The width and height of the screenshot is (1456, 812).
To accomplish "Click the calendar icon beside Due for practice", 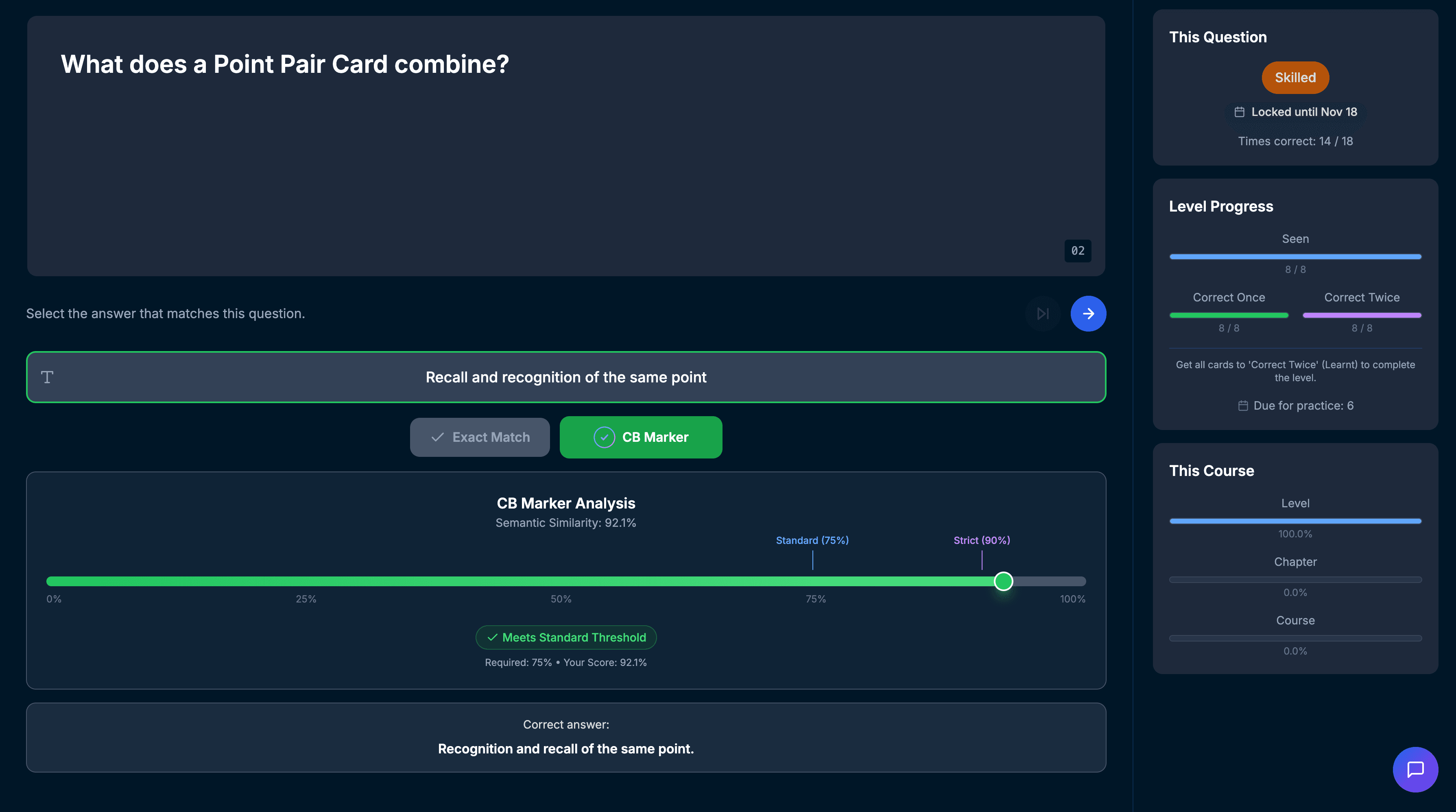I will point(1243,406).
